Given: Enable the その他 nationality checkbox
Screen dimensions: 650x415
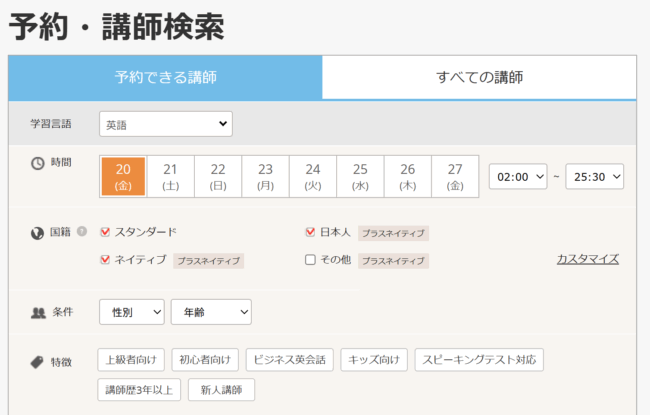Looking at the screenshot, I should point(310,260).
